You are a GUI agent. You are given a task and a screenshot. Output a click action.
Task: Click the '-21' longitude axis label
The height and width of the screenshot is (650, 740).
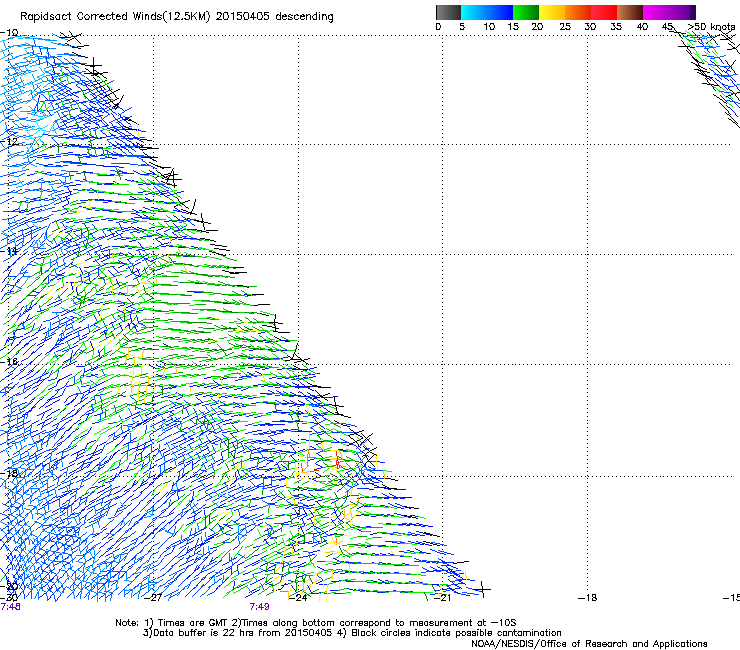[443, 598]
